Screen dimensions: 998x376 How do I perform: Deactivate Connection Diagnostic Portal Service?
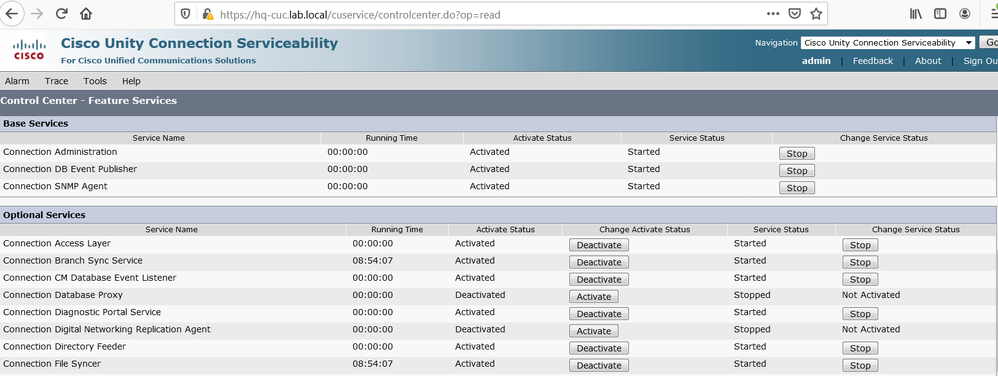pyautogui.click(x=598, y=314)
